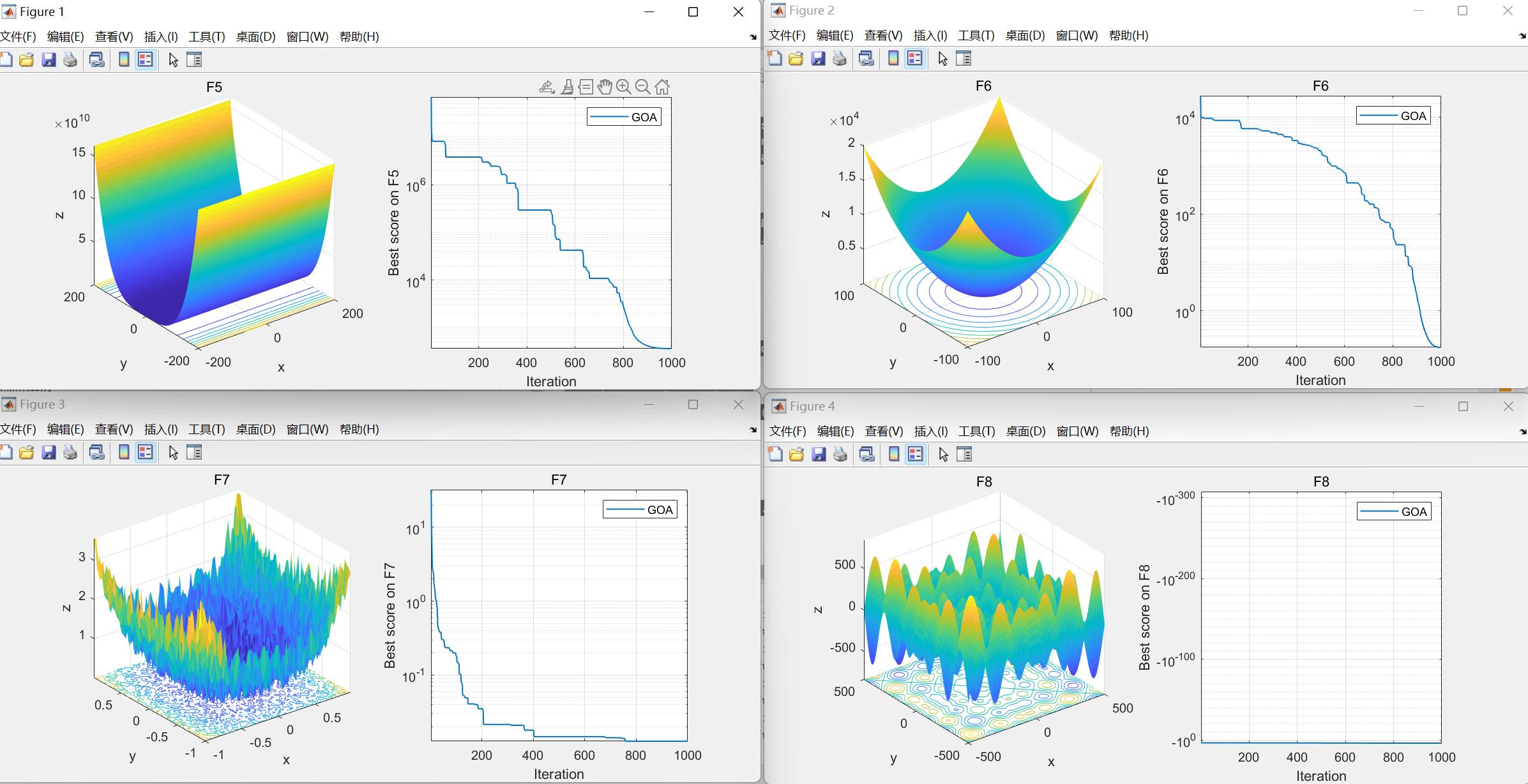This screenshot has height=784, width=1528.
Task: Open the plot browser panel icon in Figure 4
Action: (964, 454)
